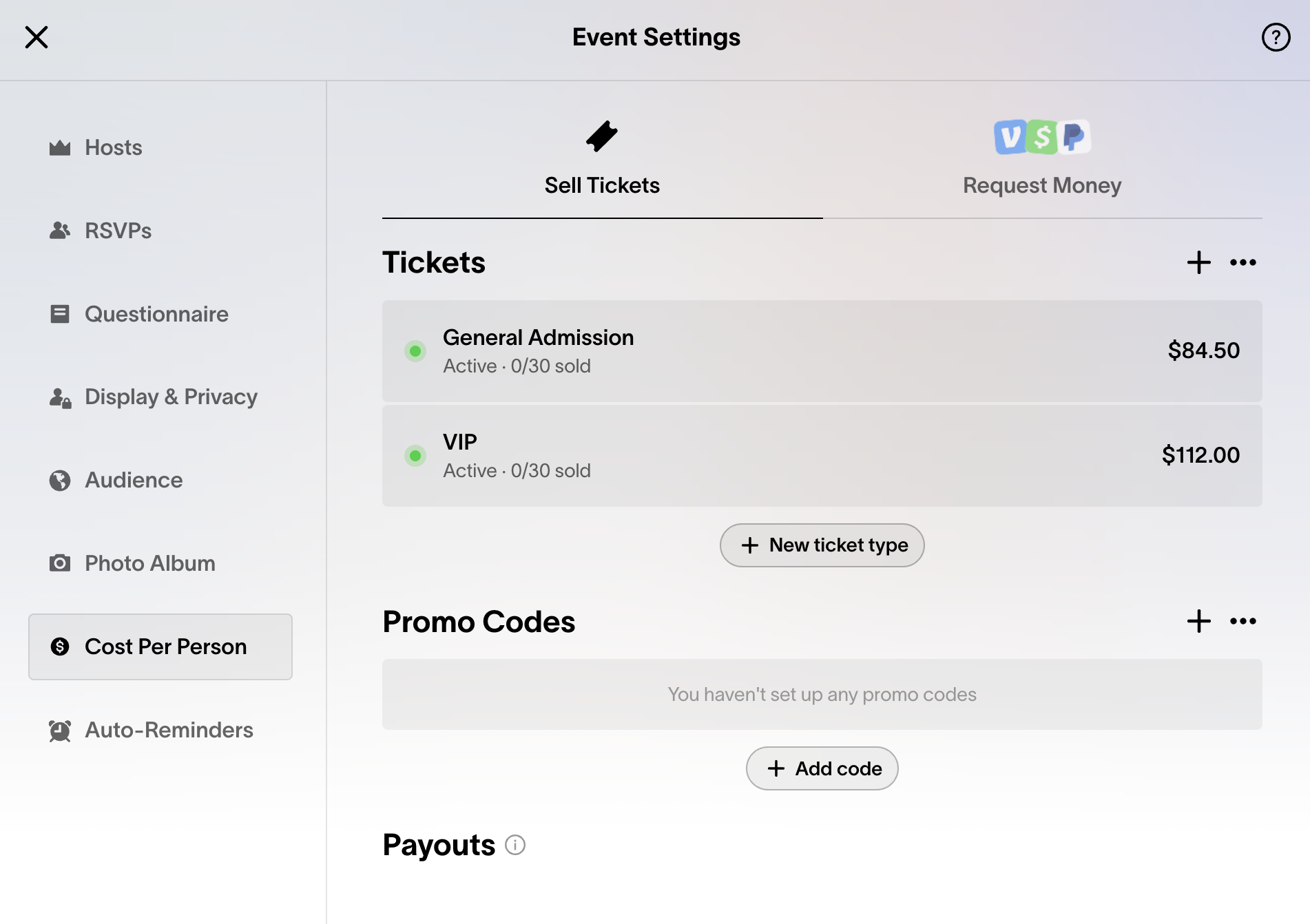Click the Payouts info icon
The image size is (1310, 924).
click(x=515, y=845)
